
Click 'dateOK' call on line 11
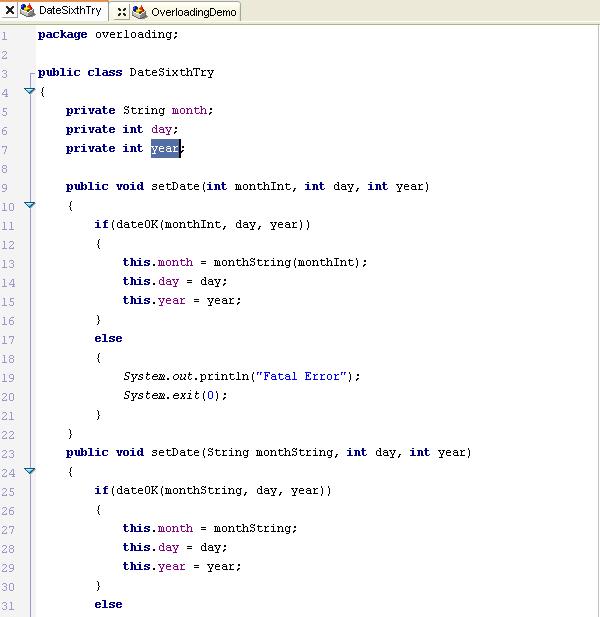(137, 224)
